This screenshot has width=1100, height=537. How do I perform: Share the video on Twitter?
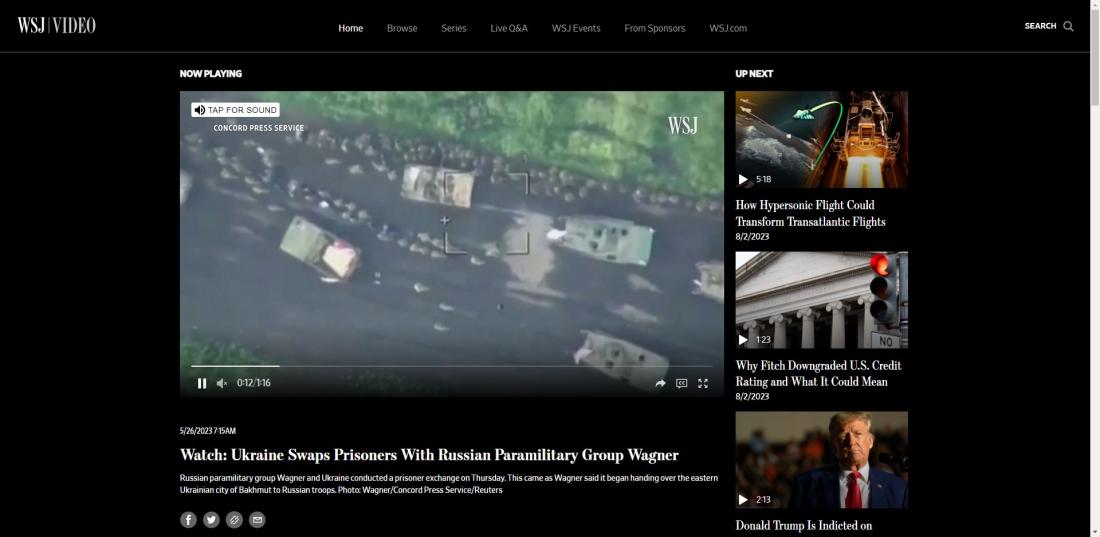pyautogui.click(x=211, y=519)
